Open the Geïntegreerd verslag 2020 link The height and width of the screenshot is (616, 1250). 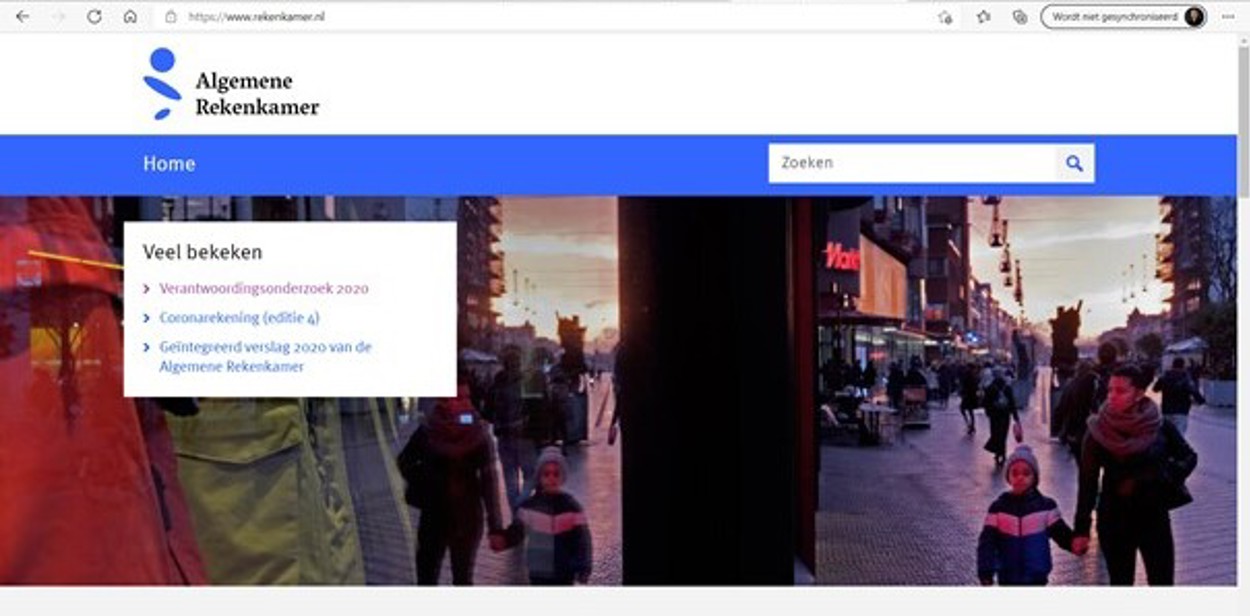pyautogui.click(x=265, y=357)
